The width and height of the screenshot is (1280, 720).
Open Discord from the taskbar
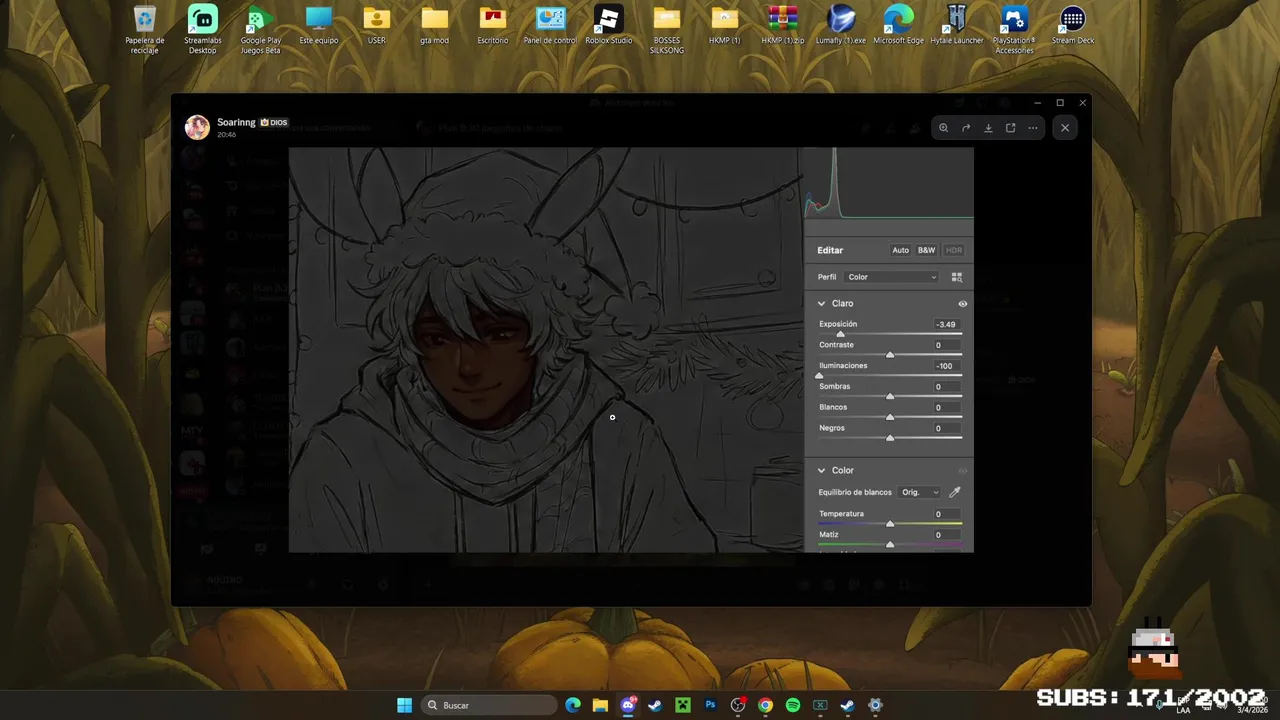click(628, 705)
